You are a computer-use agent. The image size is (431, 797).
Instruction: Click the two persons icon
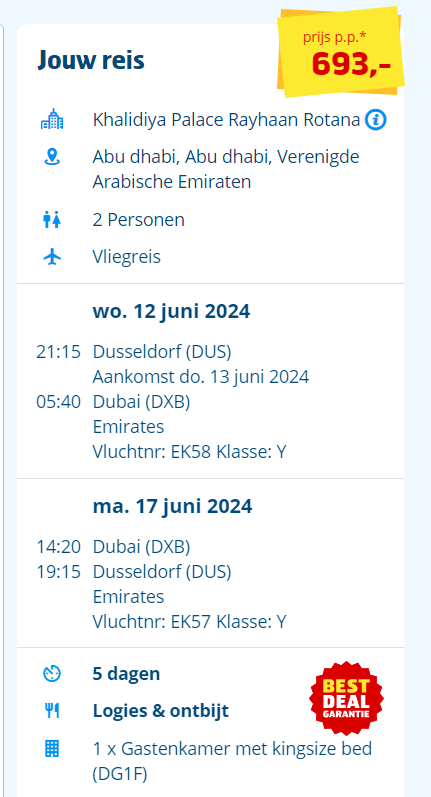[52, 220]
